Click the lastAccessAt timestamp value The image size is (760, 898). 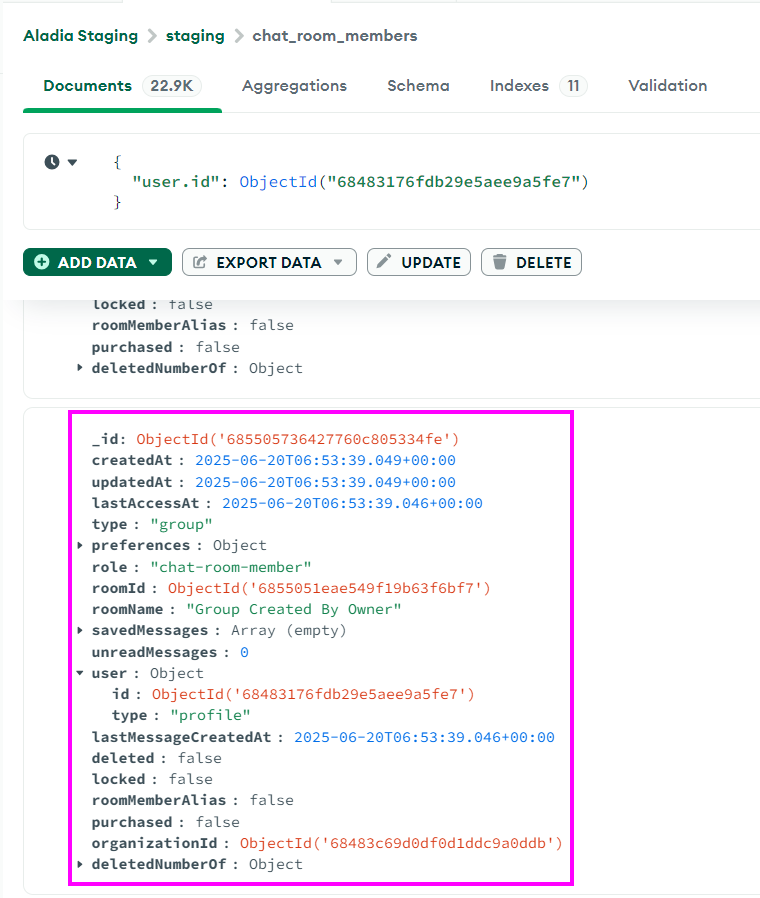pos(352,503)
